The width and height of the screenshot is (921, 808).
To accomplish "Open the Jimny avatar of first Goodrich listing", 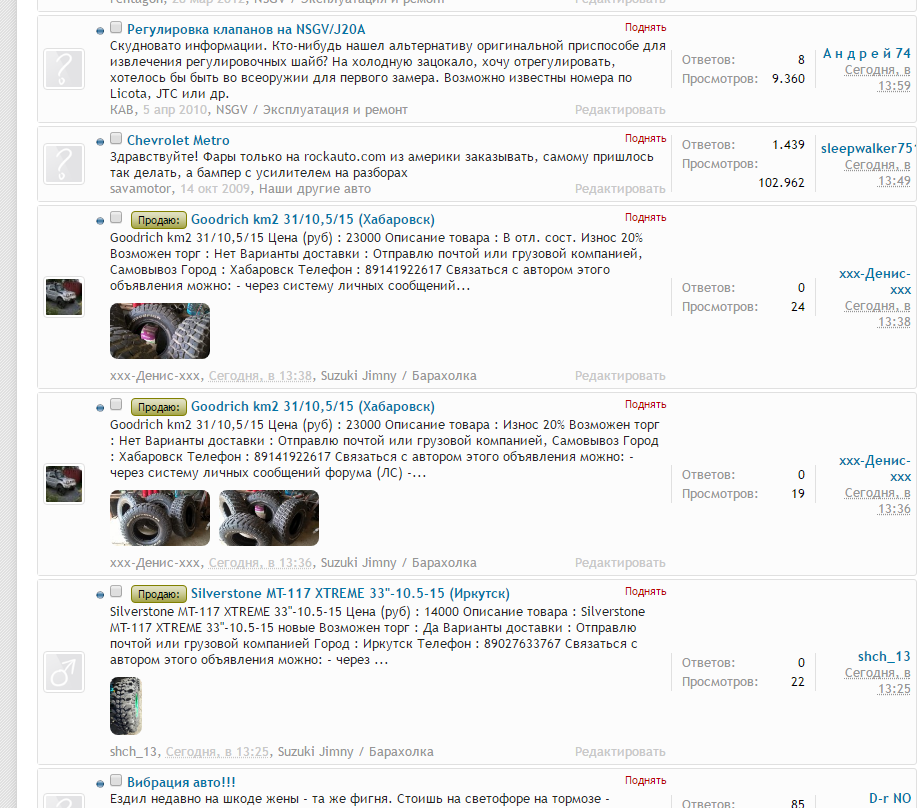I will coord(64,297).
